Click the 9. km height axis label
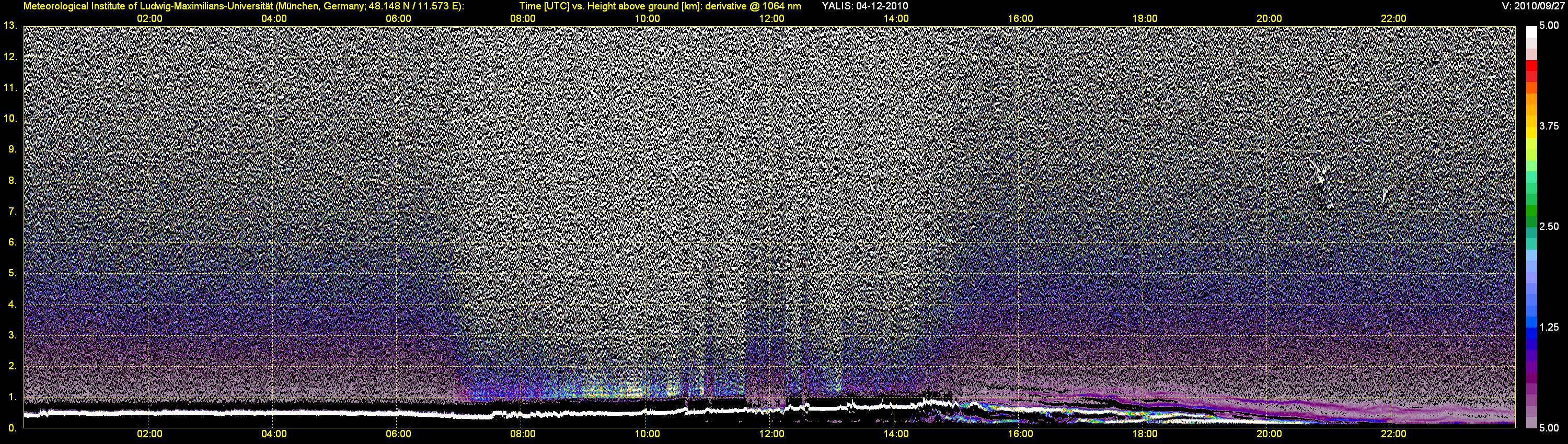Image resolution: width=1568 pixels, height=444 pixels. point(13,149)
